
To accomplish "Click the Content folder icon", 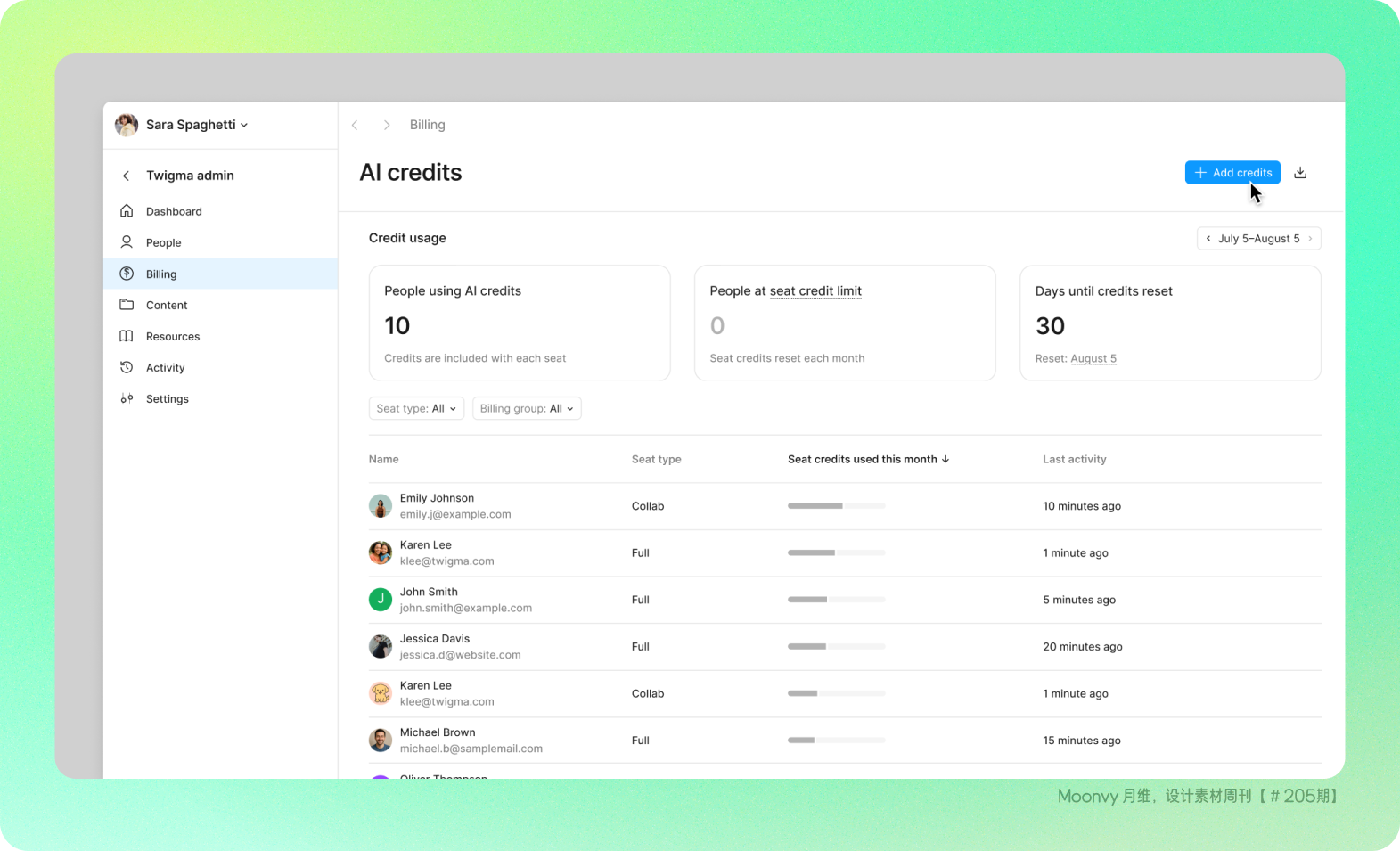I will tap(127, 305).
